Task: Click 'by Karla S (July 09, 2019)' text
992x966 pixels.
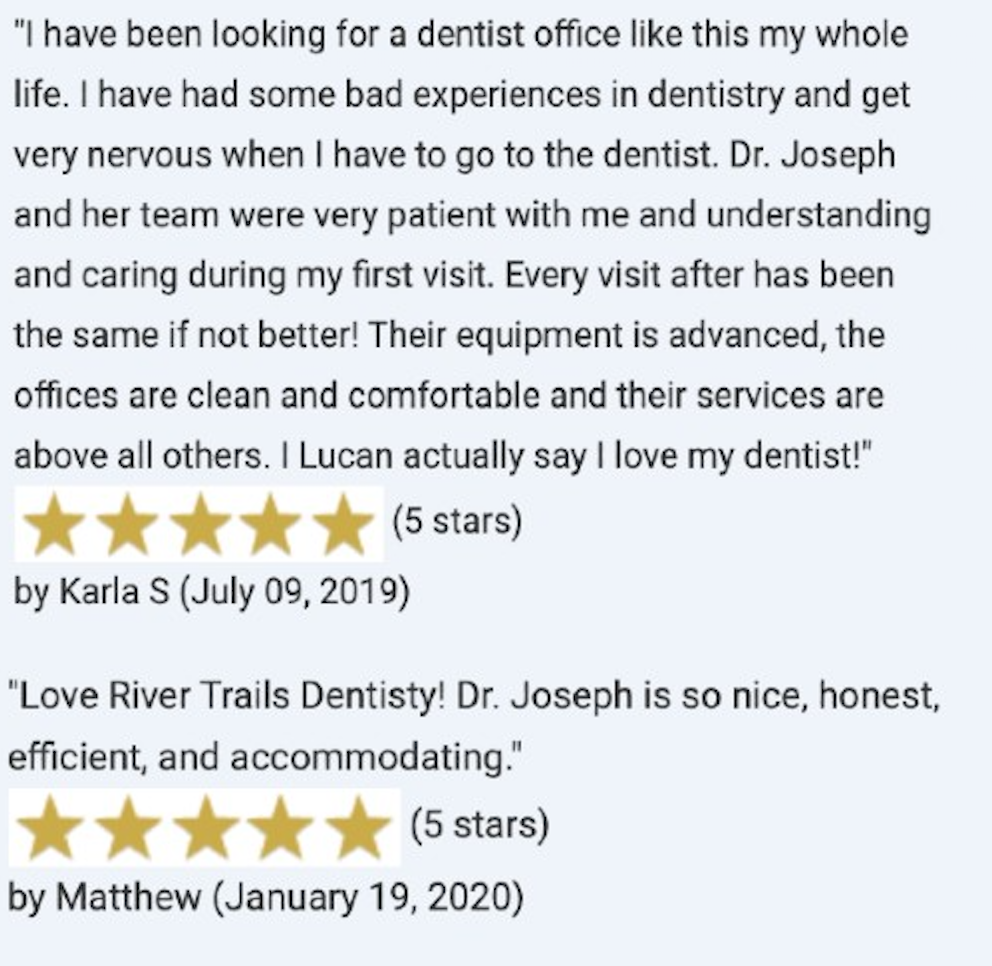Action: (212, 592)
